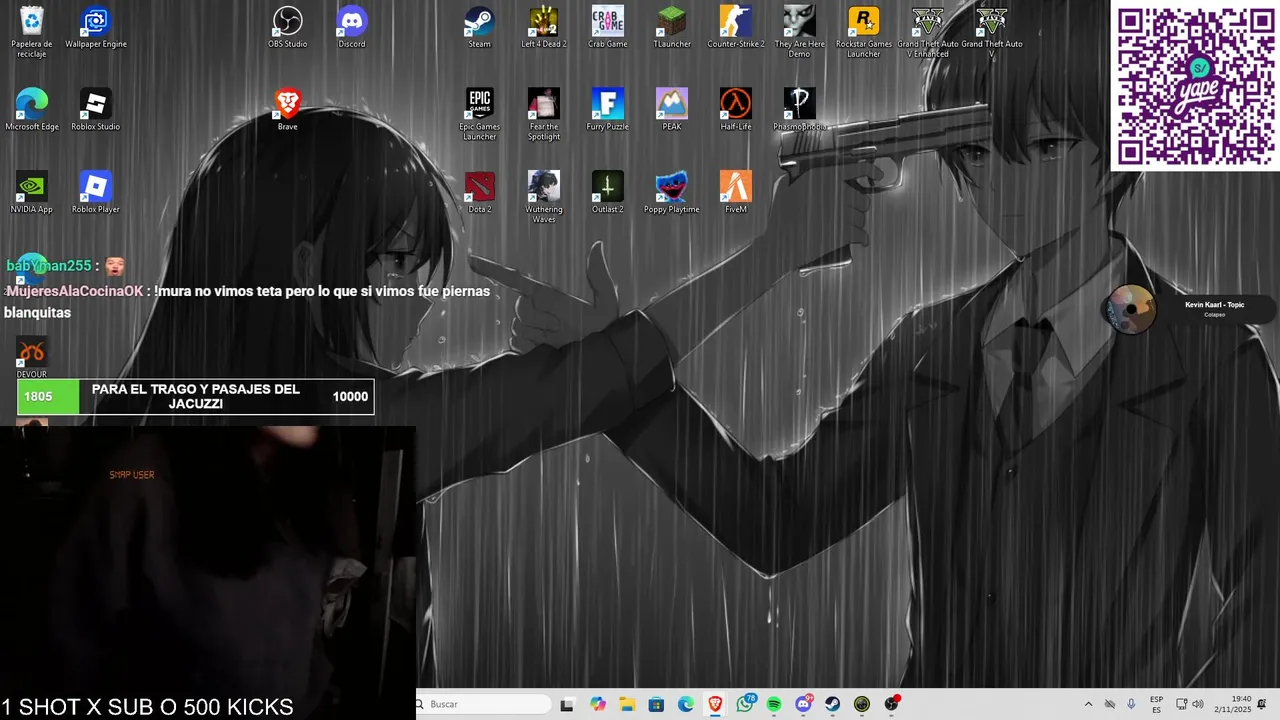Open File Explorer from the taskbar
Image resolution: width=1280 pixels, height=720 pixels.
(627, 704)
